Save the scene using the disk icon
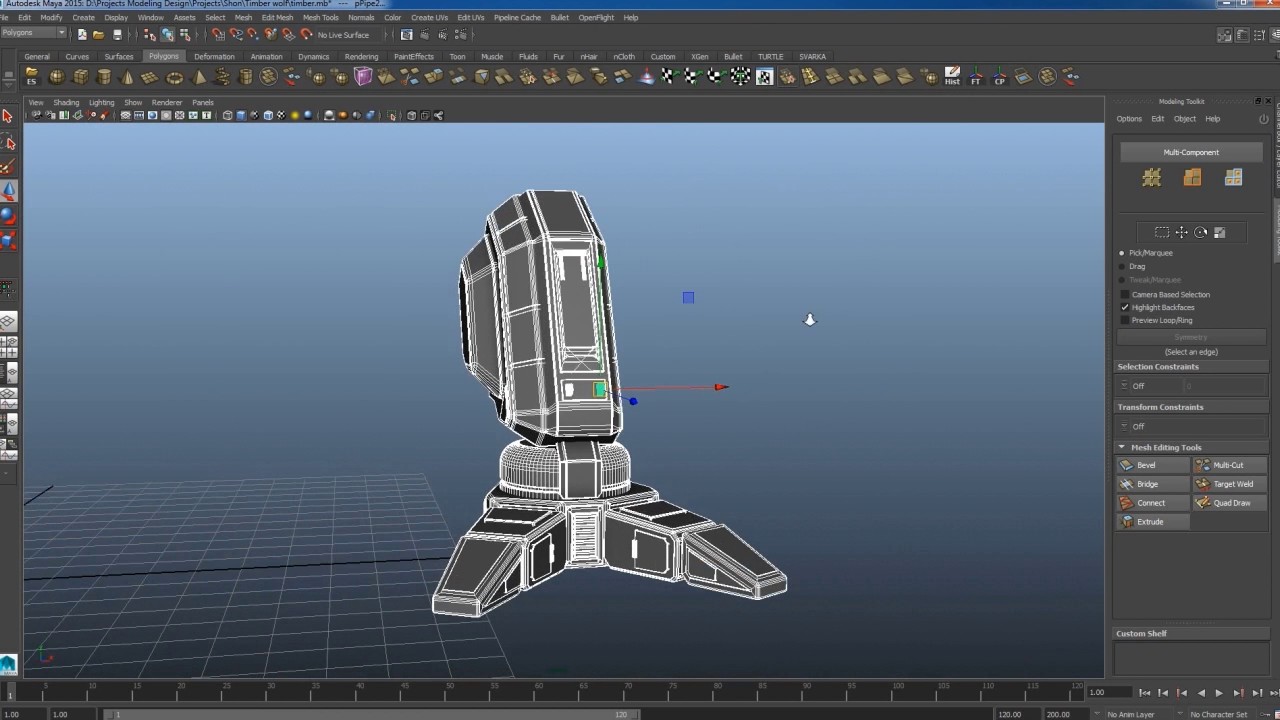 (117, 35)
